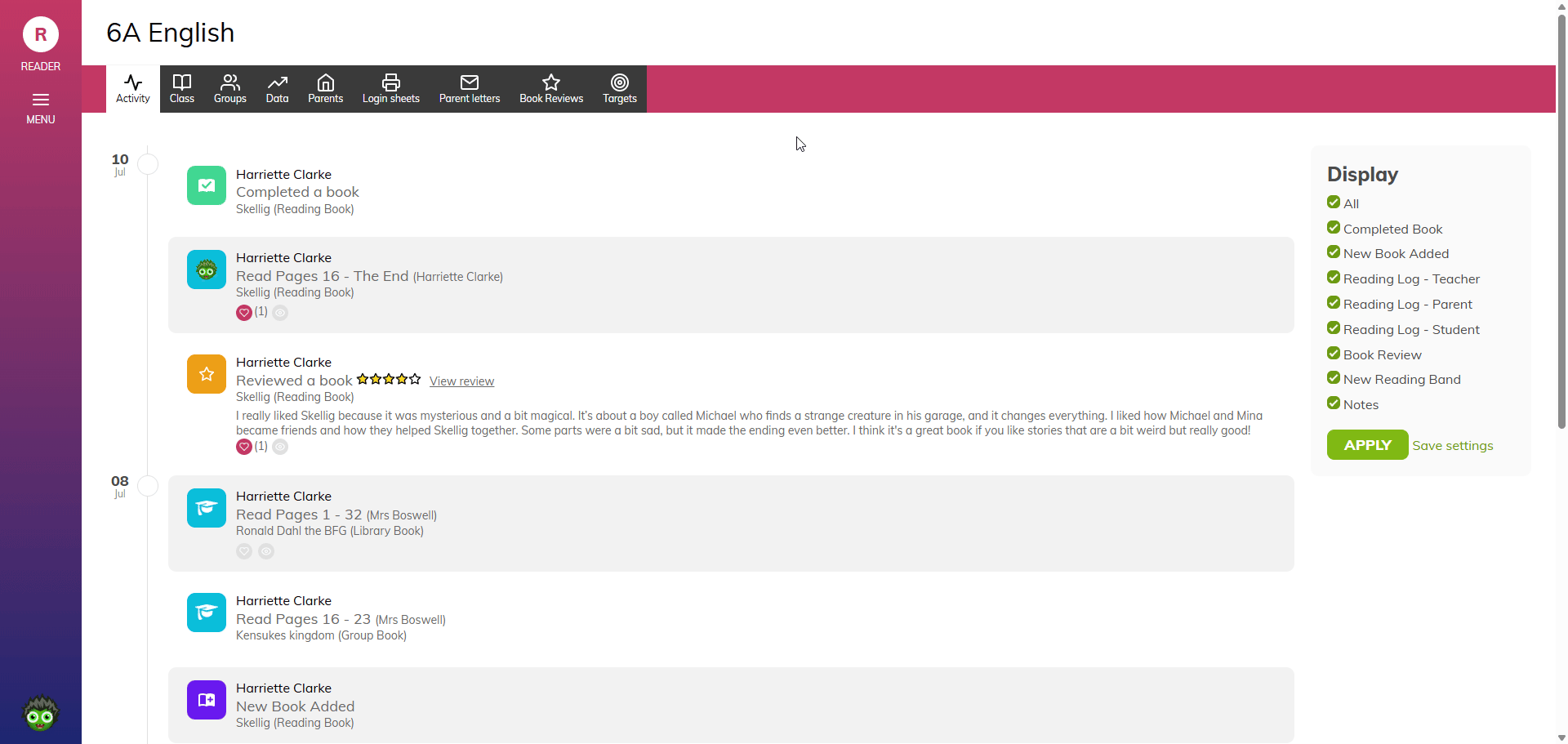Toggle the New Book Added filter
This screenshot has width=1568, height=744.
1334,252
